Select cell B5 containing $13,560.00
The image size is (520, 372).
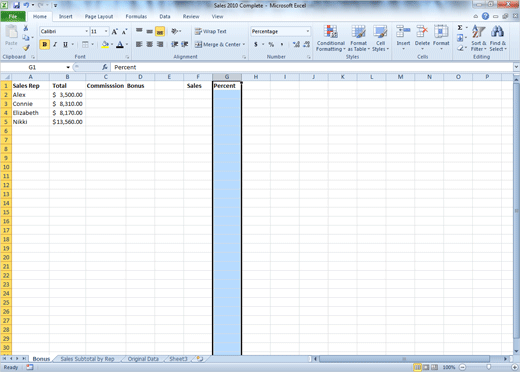pos(67,122)
